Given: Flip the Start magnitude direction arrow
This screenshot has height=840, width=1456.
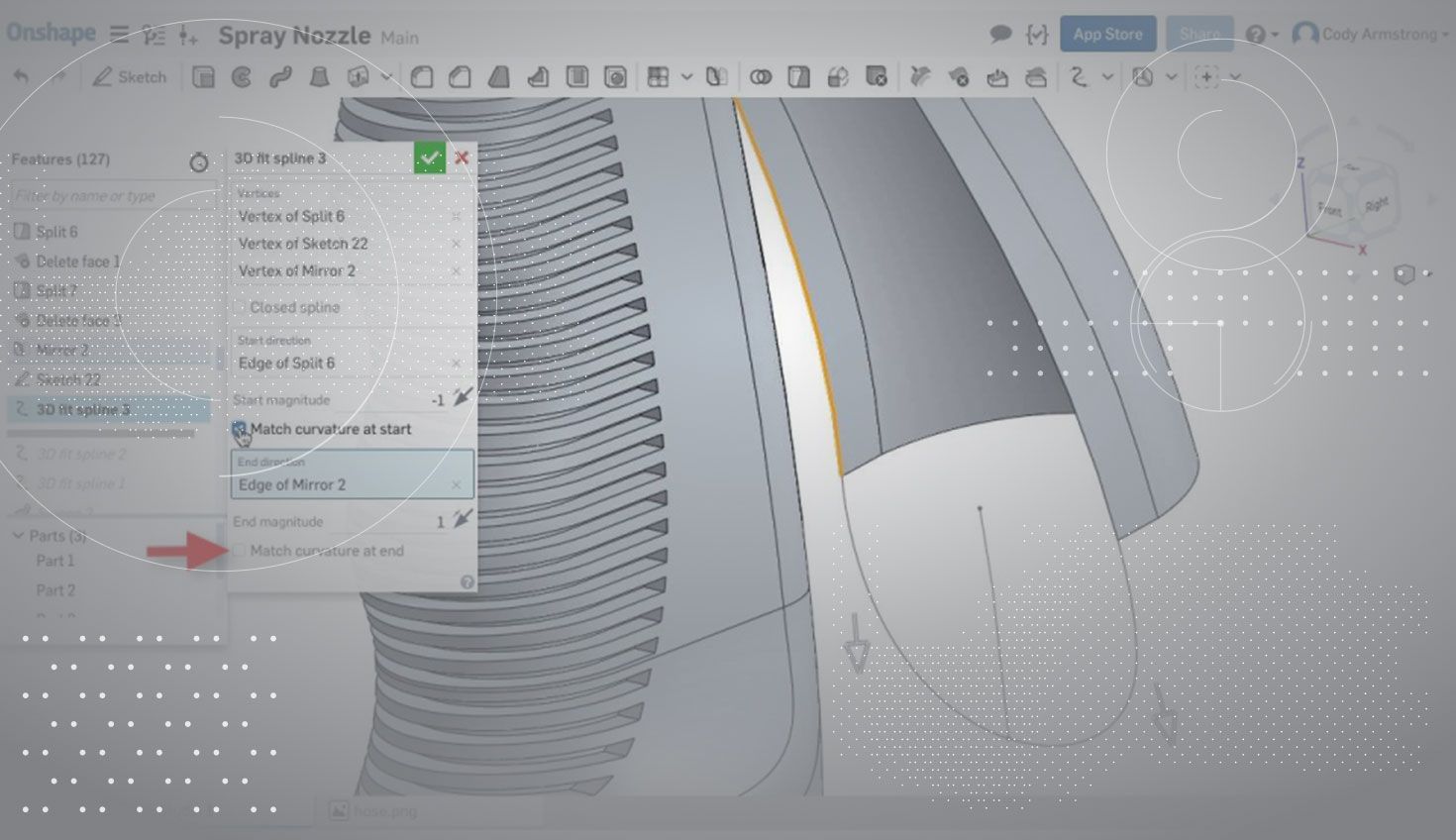Looking at the screenshot, I should [x=462, y=398].
